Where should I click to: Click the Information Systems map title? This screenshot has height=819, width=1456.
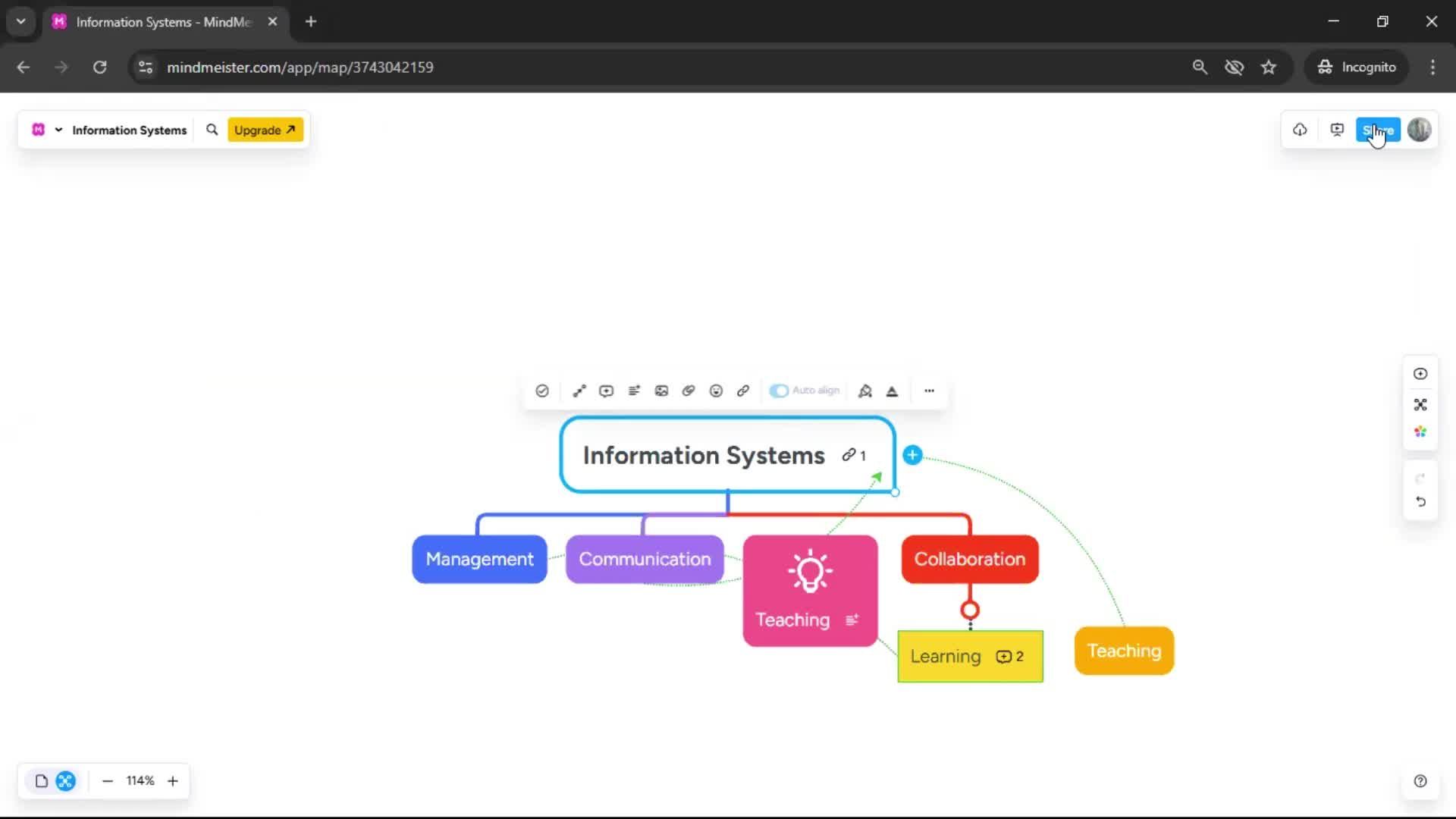(x=129, y=130)
